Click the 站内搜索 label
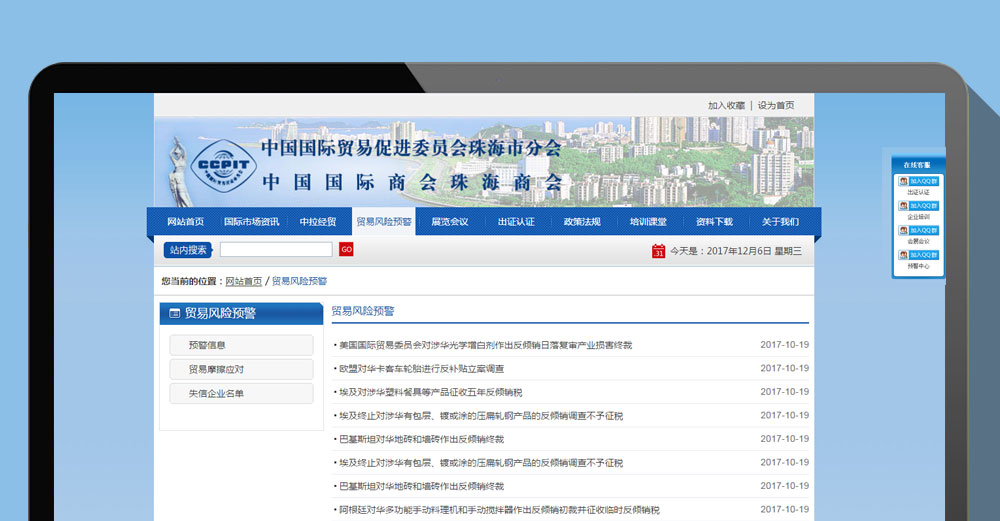The height and width of the screenshot is (521, 1000). tap(188, 250)
